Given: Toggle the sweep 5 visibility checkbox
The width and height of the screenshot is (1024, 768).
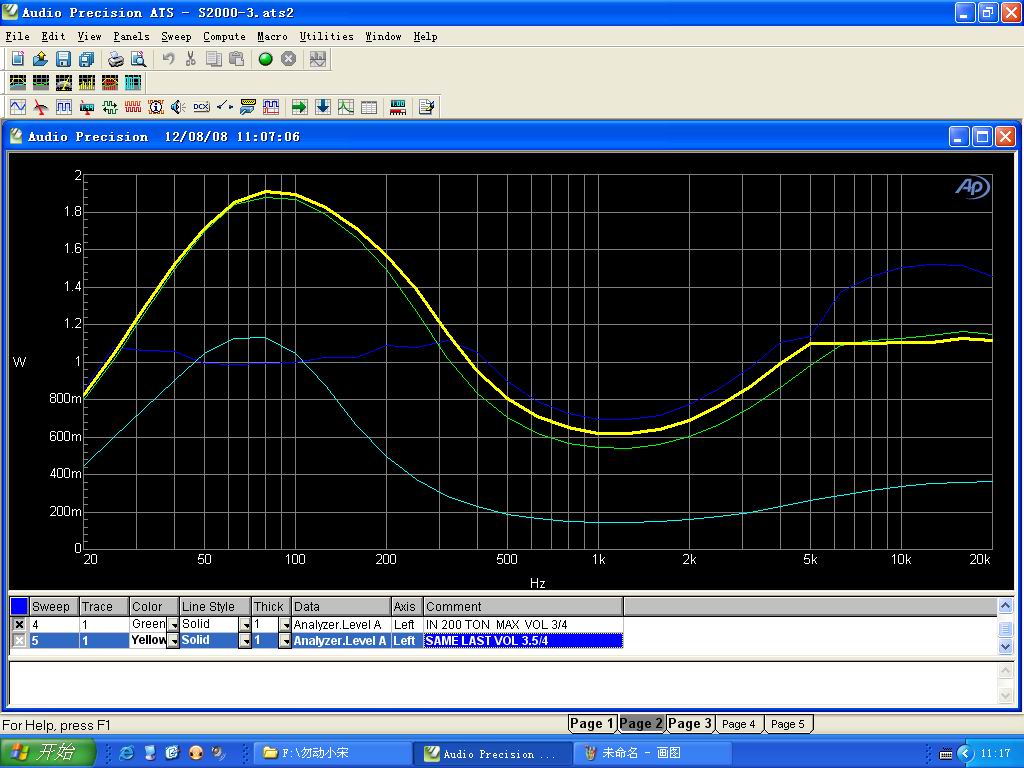Looking at the screenshot, I should 19,640.
